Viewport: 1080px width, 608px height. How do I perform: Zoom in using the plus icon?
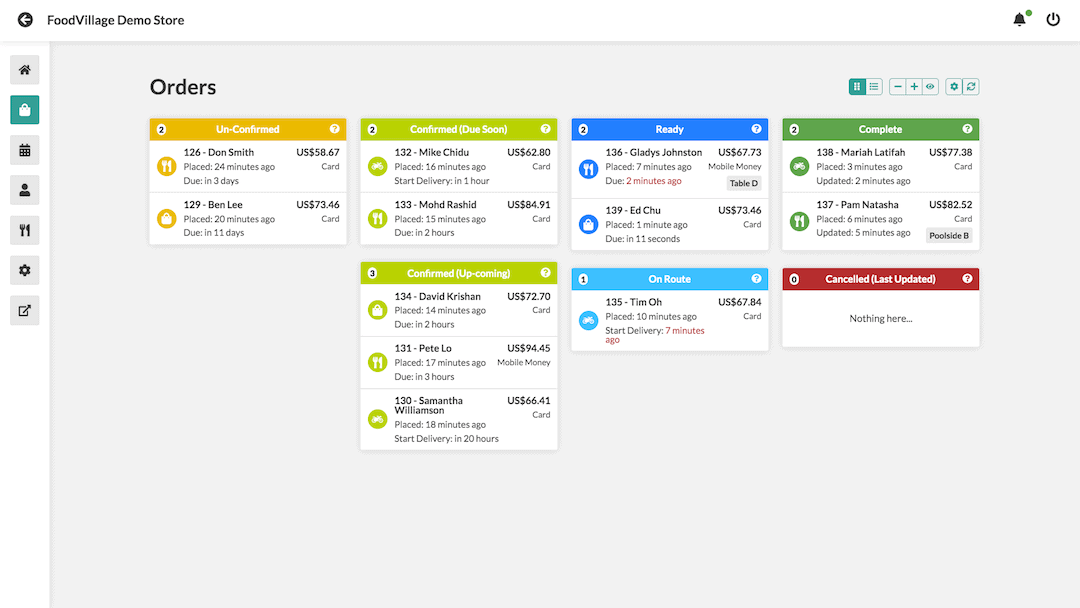913,87
